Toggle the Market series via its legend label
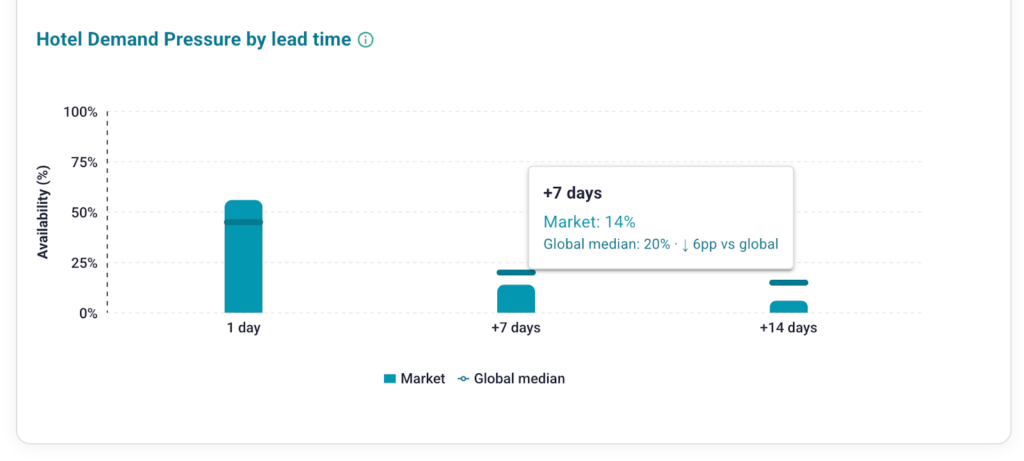 click(422, 379)
